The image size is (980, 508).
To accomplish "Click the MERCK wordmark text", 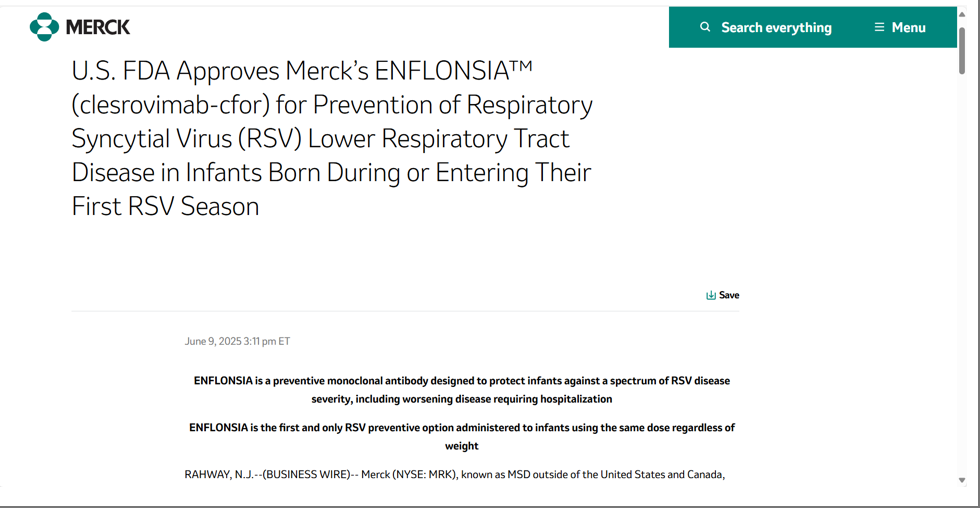I will tap(98, 27).
